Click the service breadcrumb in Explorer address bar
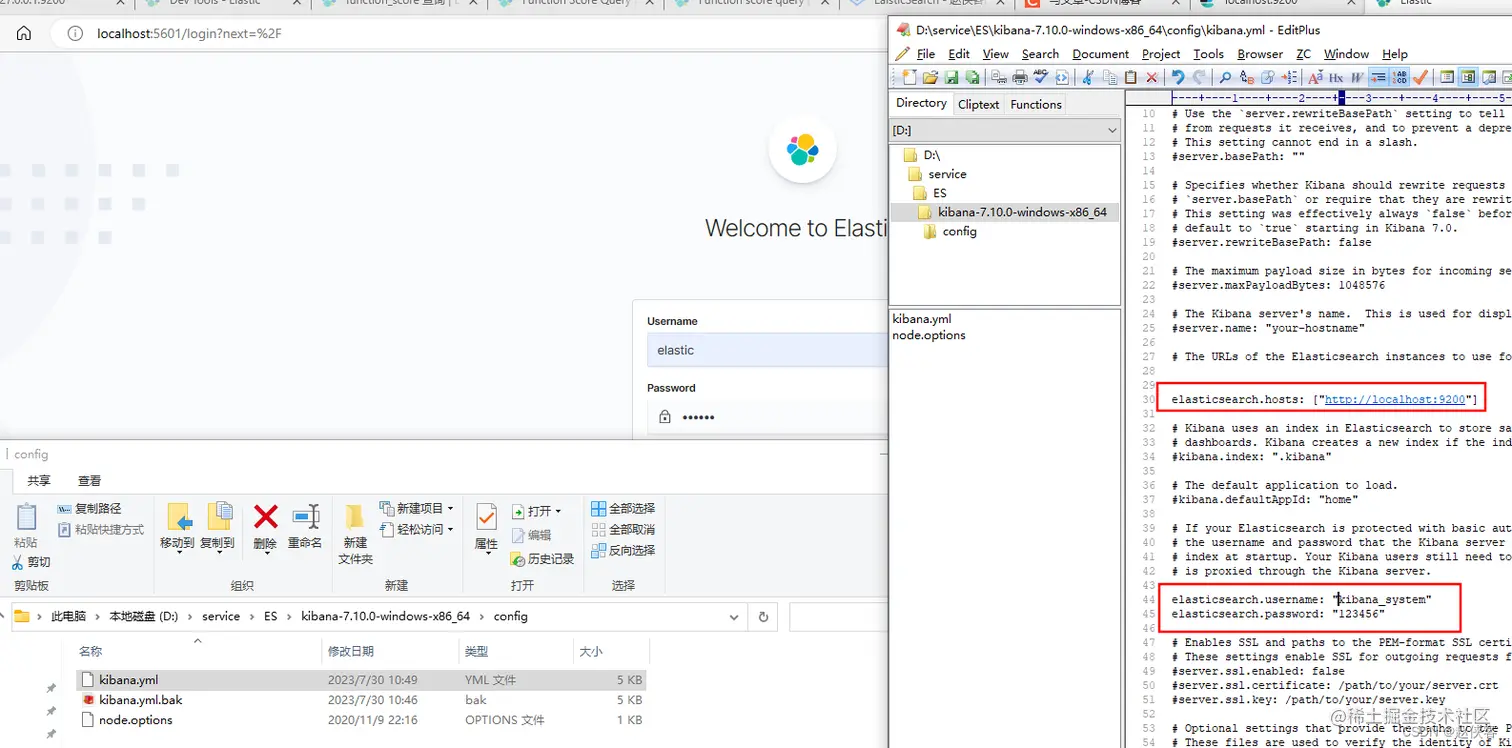The image size is (1512, 748). [221, 617]
